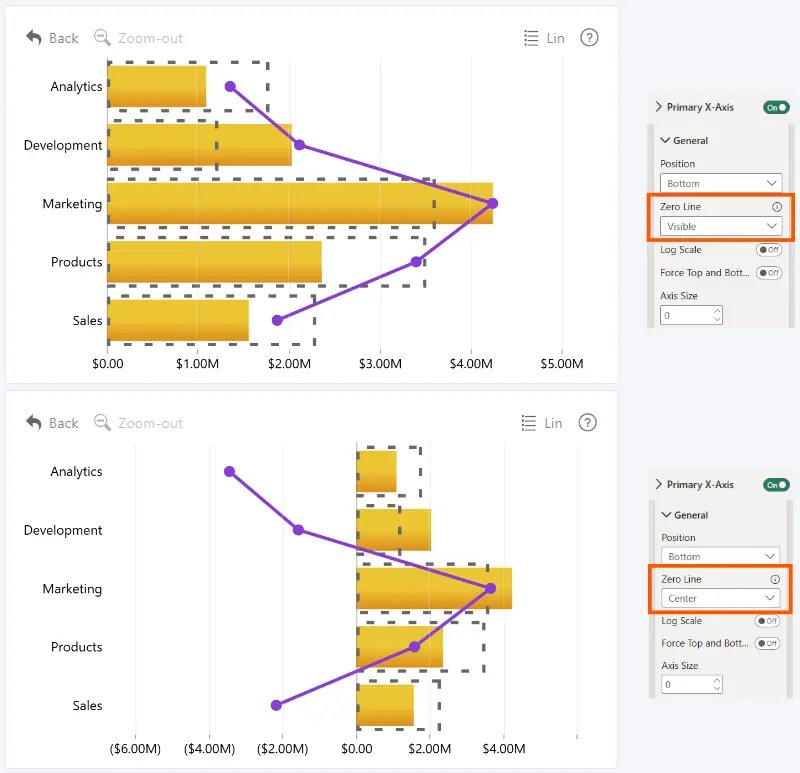The height and width of the screenshot is (773, 800).
Task: Increase Axis Size with up arrow, lower panel
Action: pos(717,680)
